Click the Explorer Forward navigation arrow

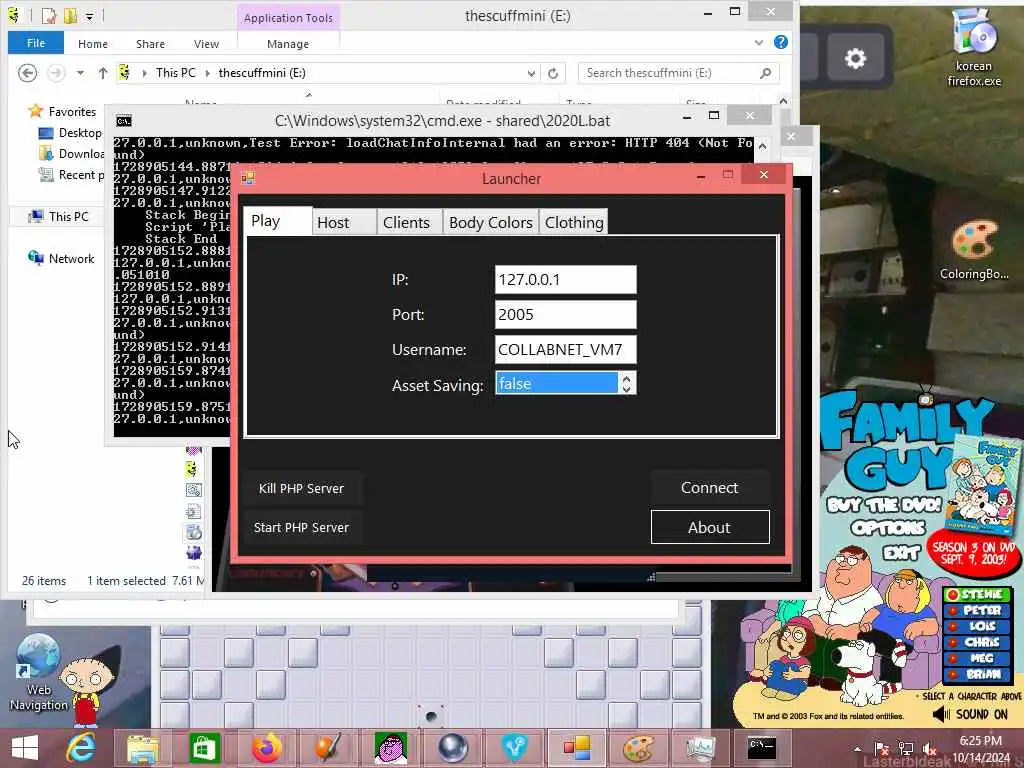[x=56, y=73]
